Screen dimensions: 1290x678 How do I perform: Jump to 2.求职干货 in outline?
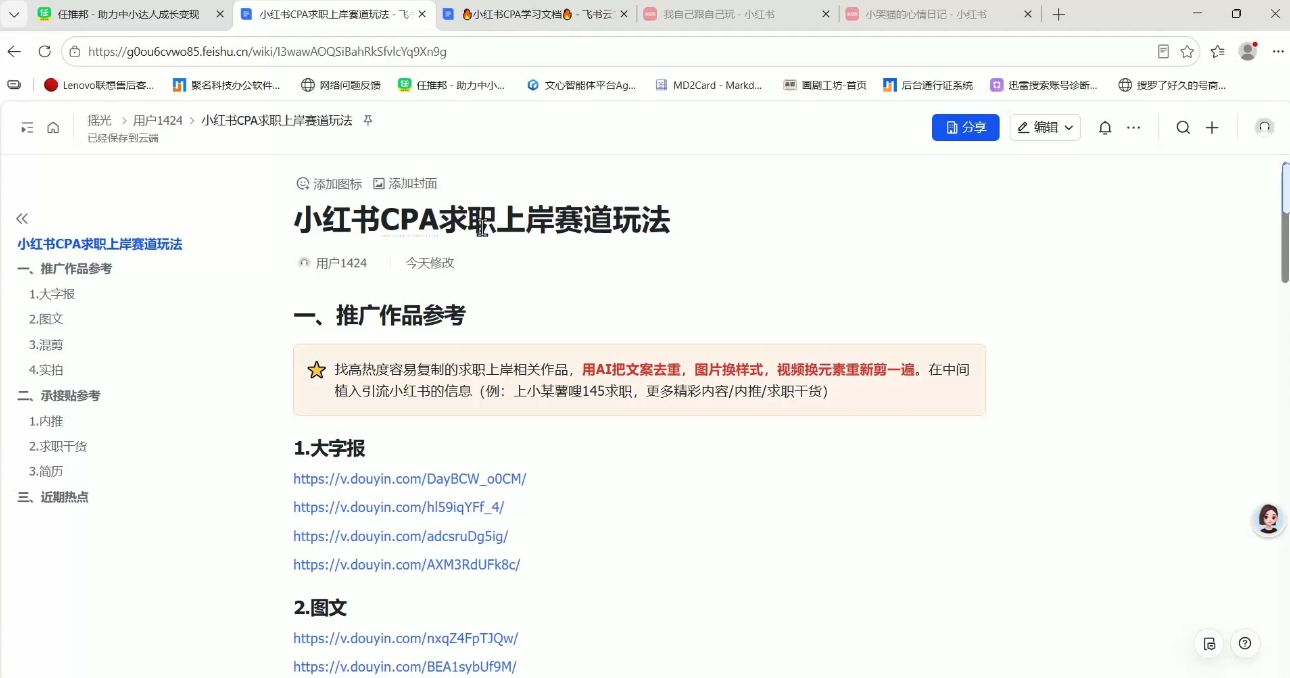[x=58, y=446]
